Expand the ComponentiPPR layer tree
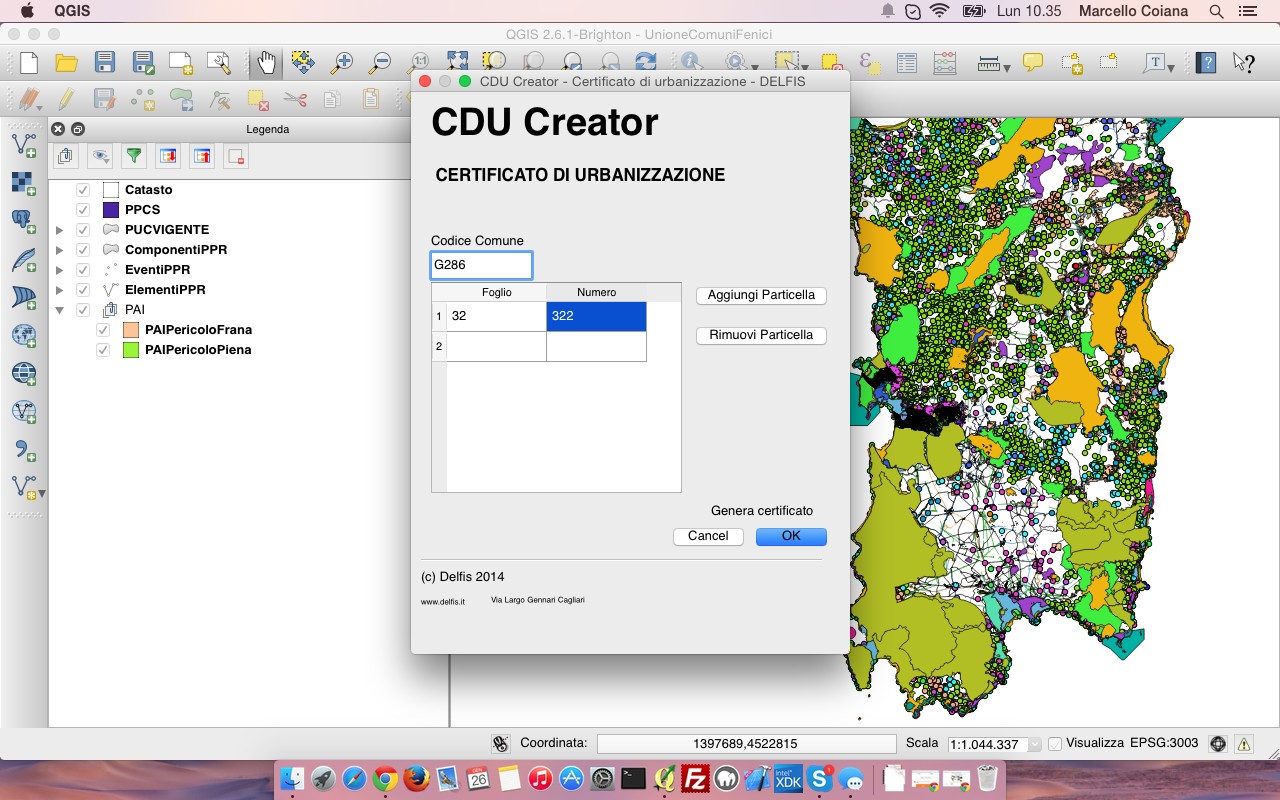Screen dimensions: 1280x800 pos(60,250)
